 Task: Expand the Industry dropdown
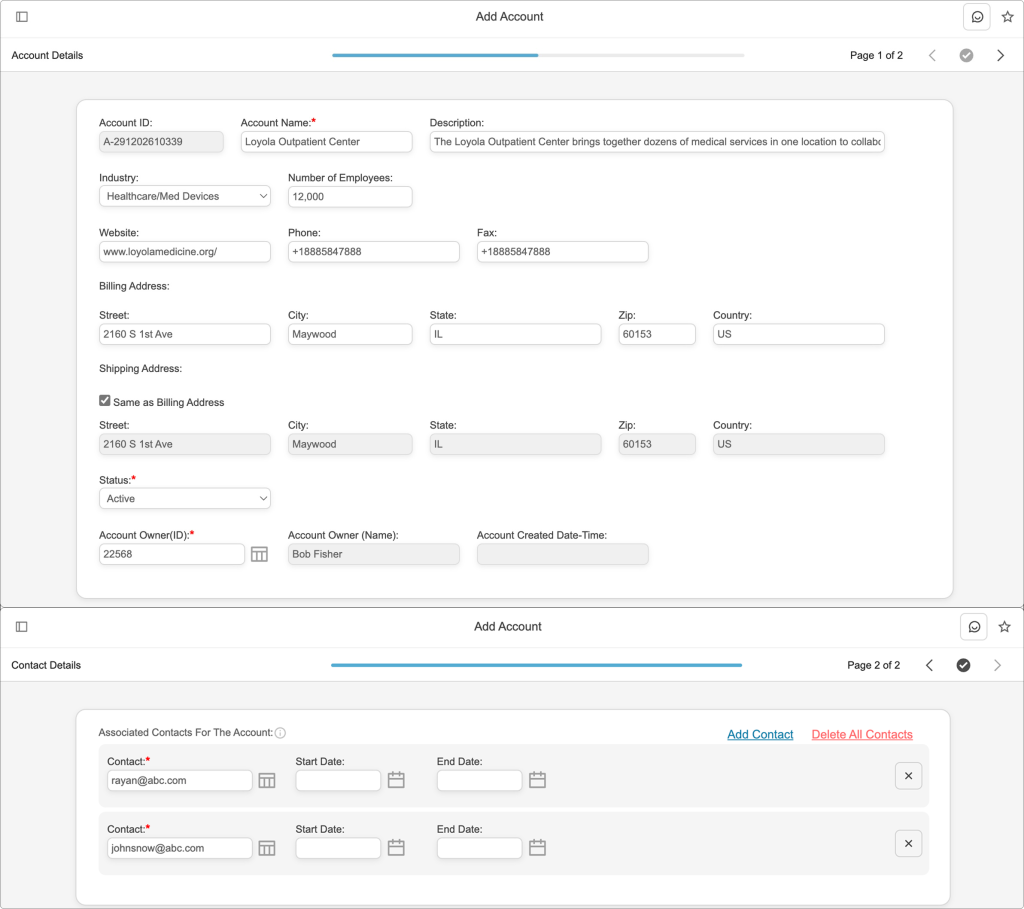185,197
